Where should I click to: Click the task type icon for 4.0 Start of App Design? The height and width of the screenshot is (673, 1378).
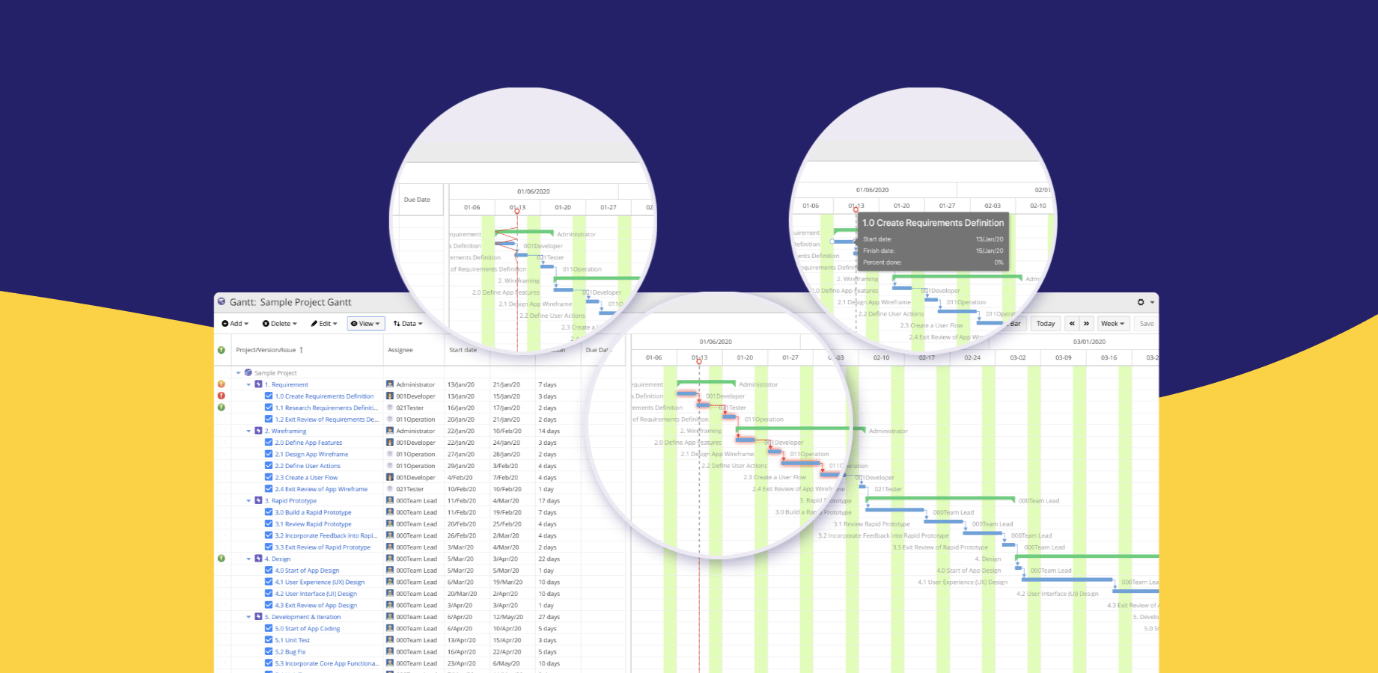pos(269,570)
